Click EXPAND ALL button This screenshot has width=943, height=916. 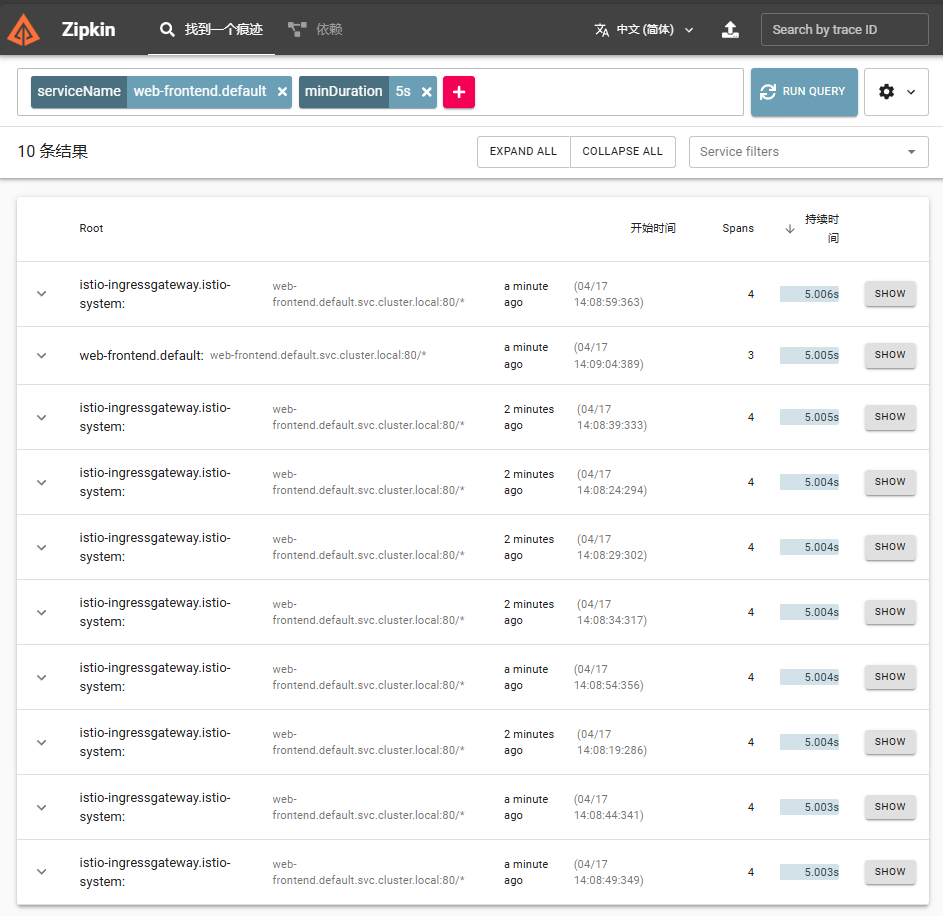(523, 152)
